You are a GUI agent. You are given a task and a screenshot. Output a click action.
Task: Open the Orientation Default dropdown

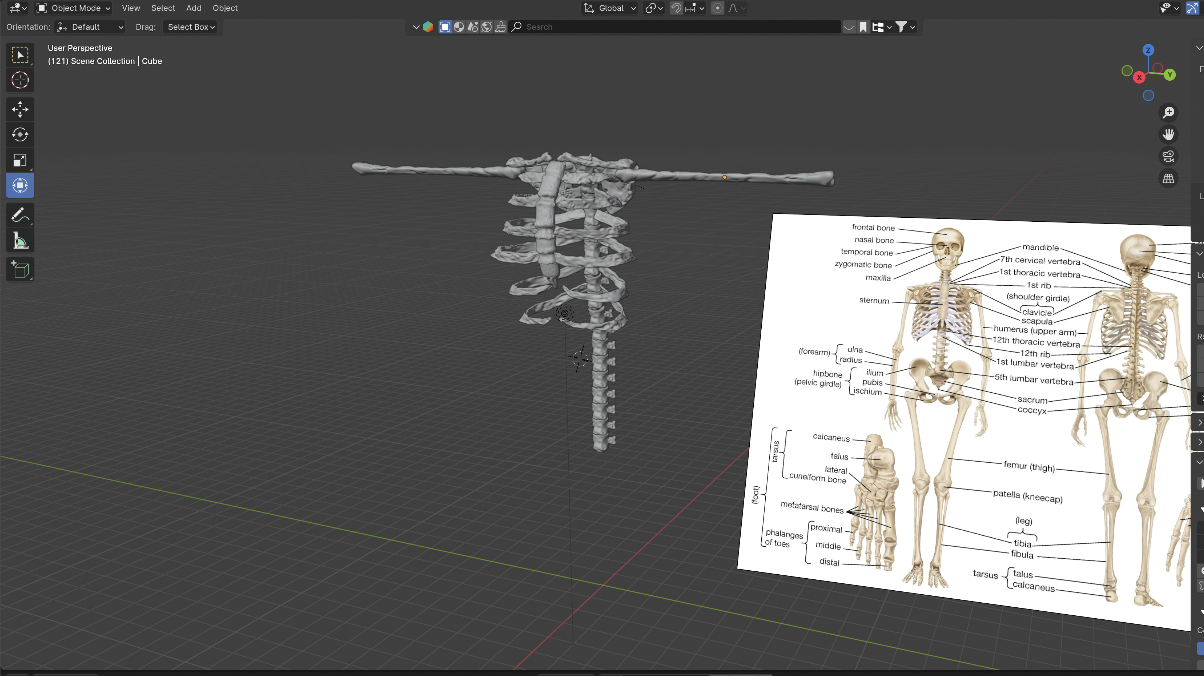(91, 27)
